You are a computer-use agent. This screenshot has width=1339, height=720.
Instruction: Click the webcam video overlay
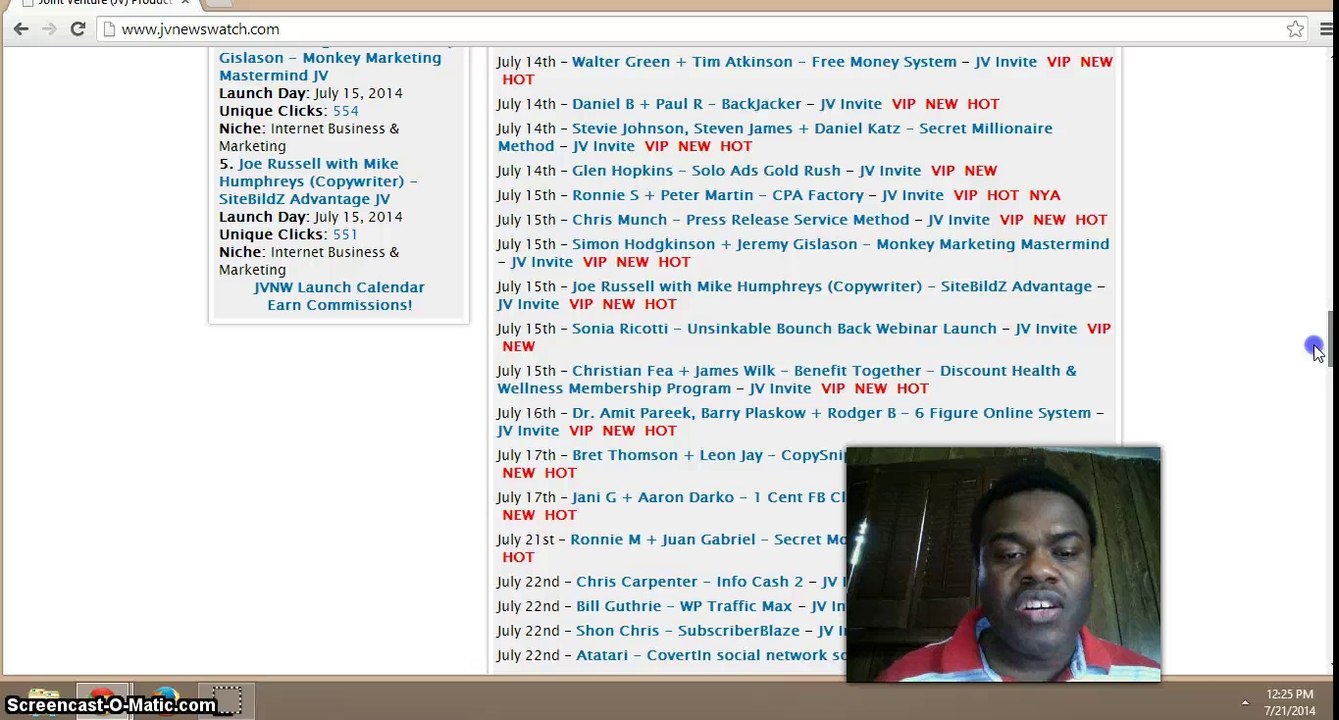(1003, 565)
